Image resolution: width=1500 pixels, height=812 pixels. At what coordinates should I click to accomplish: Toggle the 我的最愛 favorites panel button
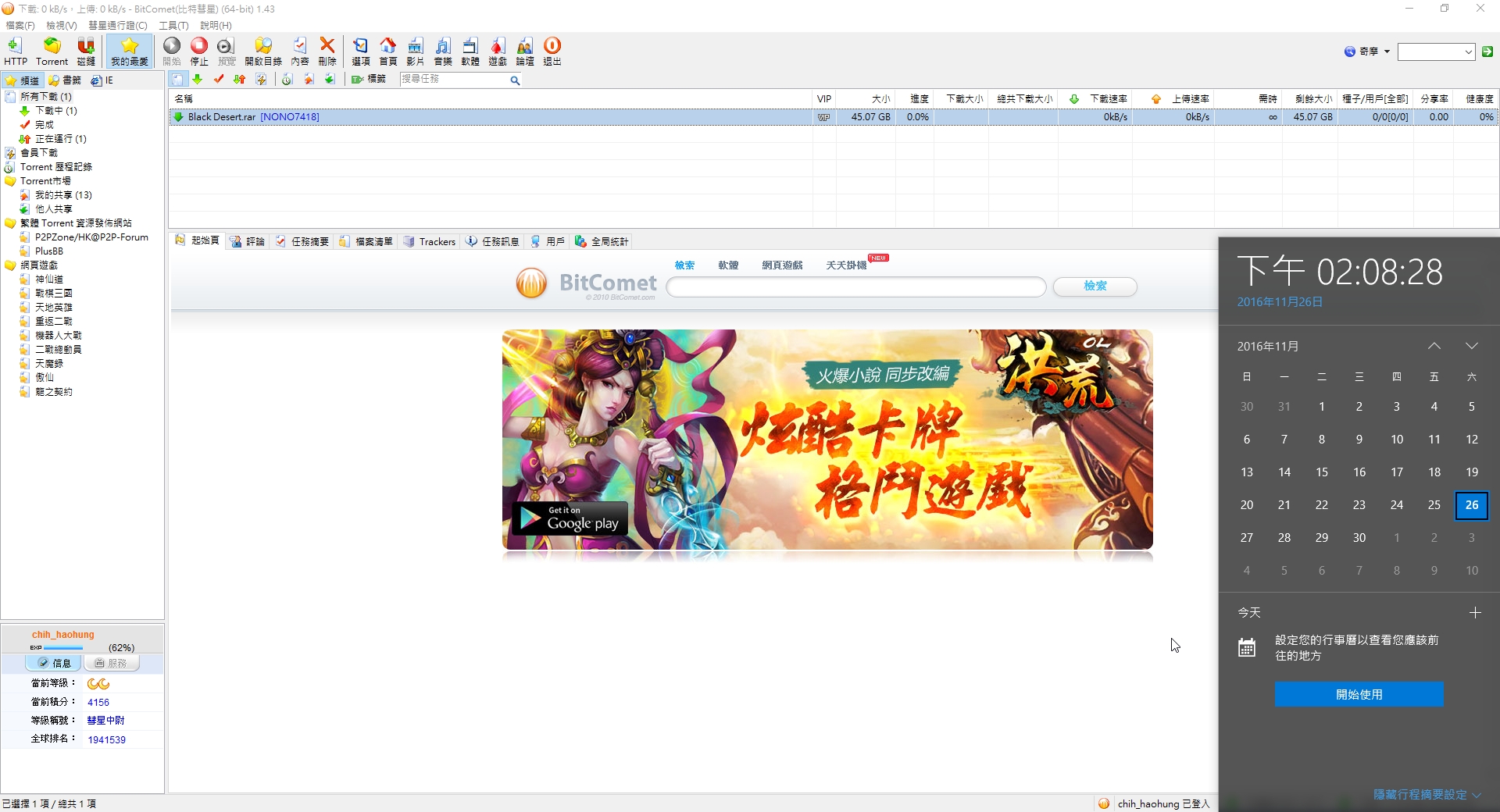[129, 52]
